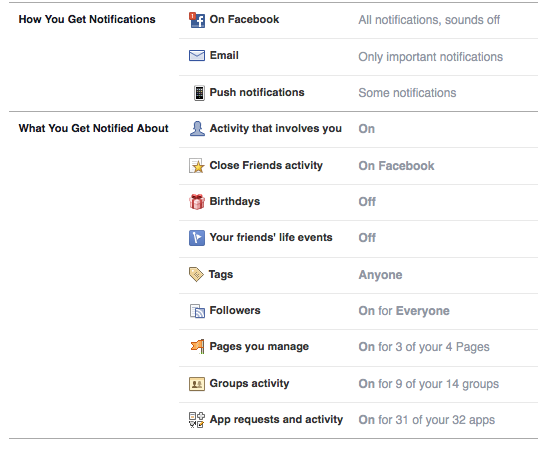Viewport: 538px width, 451px height.
Task: Open 'On for 3 of your 4 Pages'
Action: (x=424, y=347)
